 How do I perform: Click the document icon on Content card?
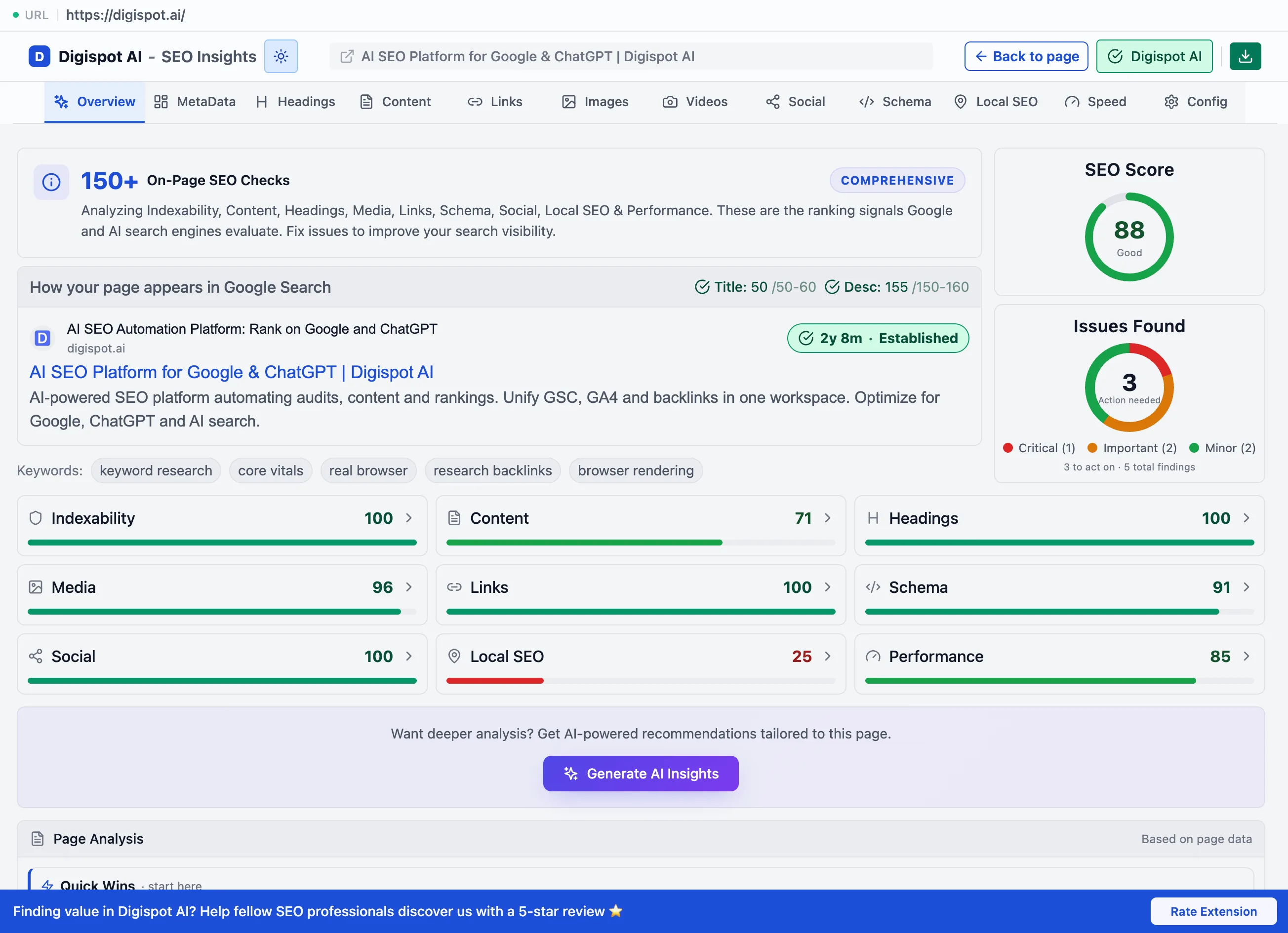point(454,517)
